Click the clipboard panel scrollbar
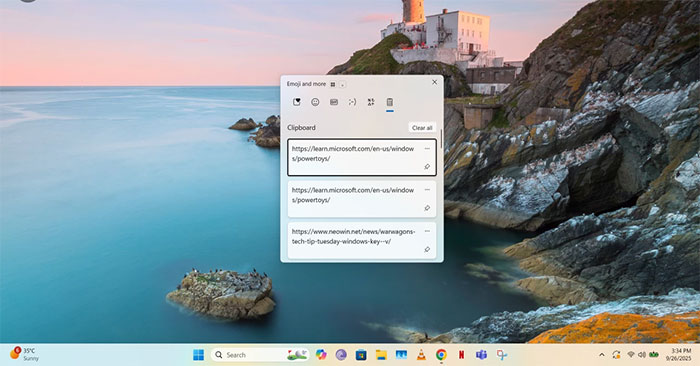 pyautogui.click(x=441, y=139)
